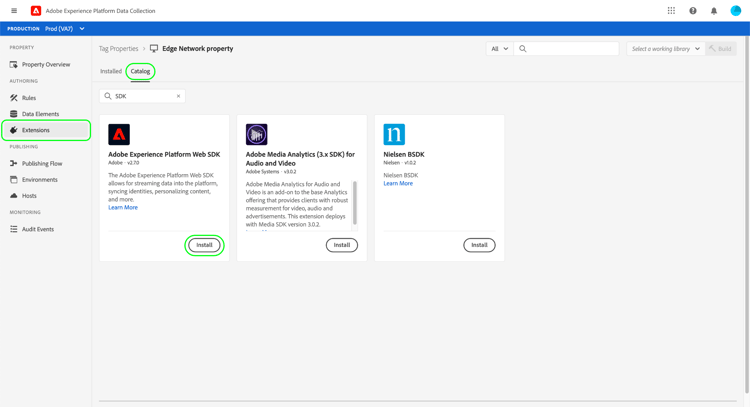Open Property Overview in sidebar
The image size is (750, 407).
click(46, 64)
